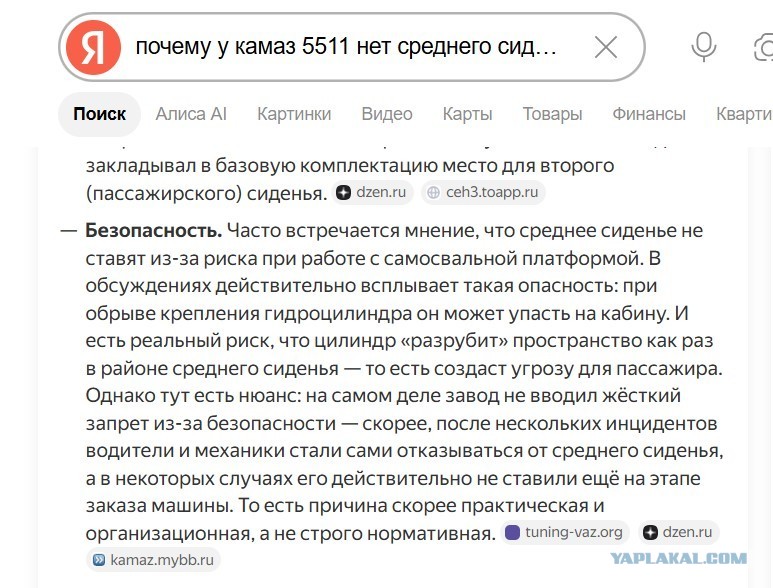
Task: Open the upper dzen.ru source link
Action: pyautogui.click(x=372, y=192)
